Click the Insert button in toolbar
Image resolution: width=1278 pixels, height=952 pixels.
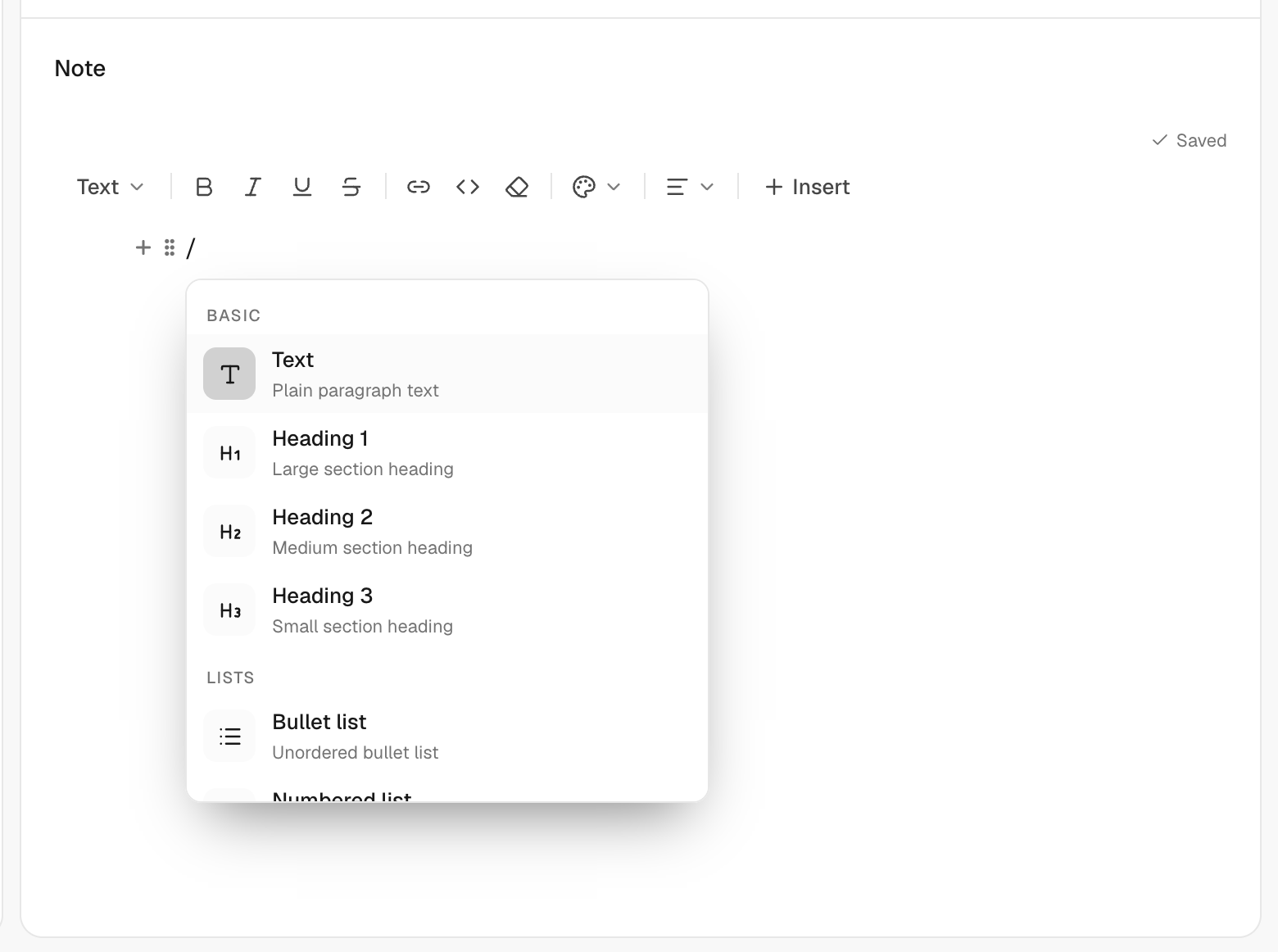(807, 188)
